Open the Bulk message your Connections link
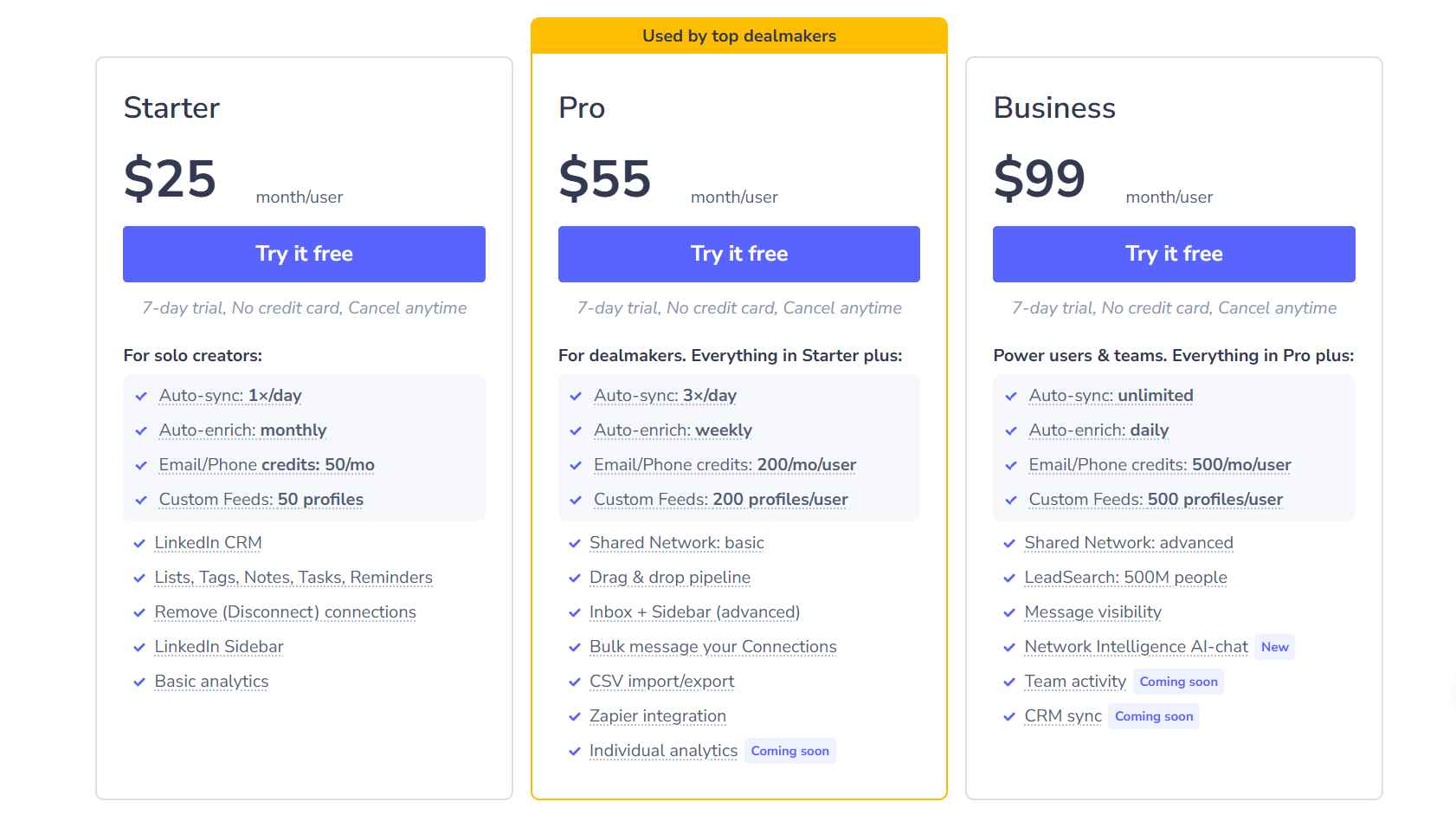Image resolution: width=1456 pixels, height=828 pixels. 712,647
